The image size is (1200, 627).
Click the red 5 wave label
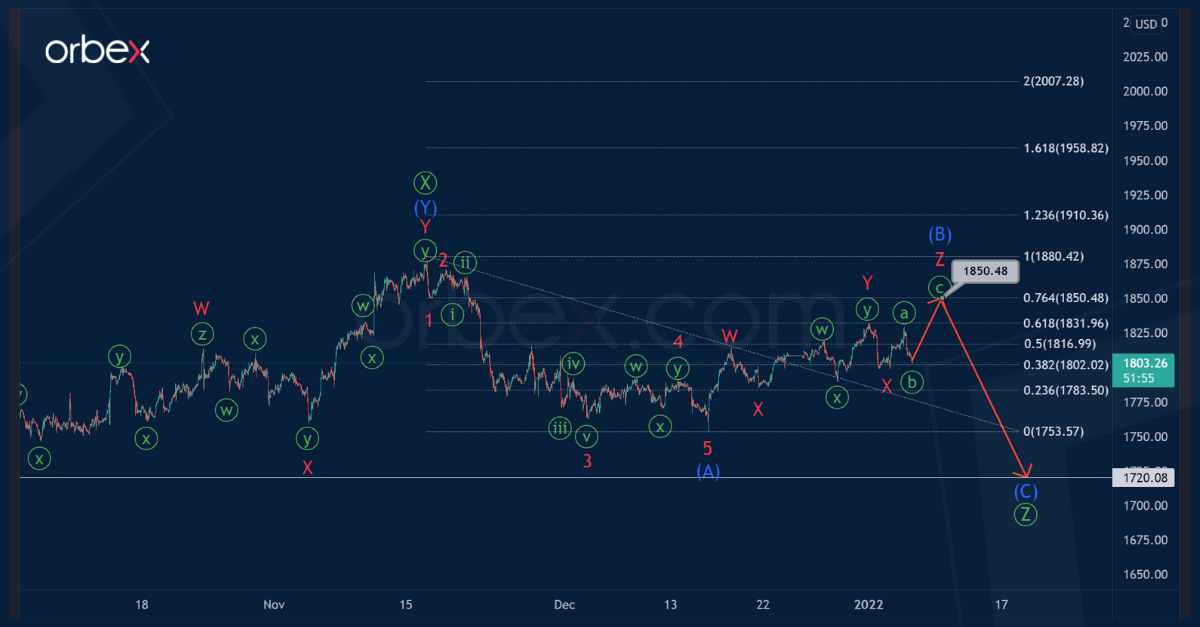coord(707,449)
